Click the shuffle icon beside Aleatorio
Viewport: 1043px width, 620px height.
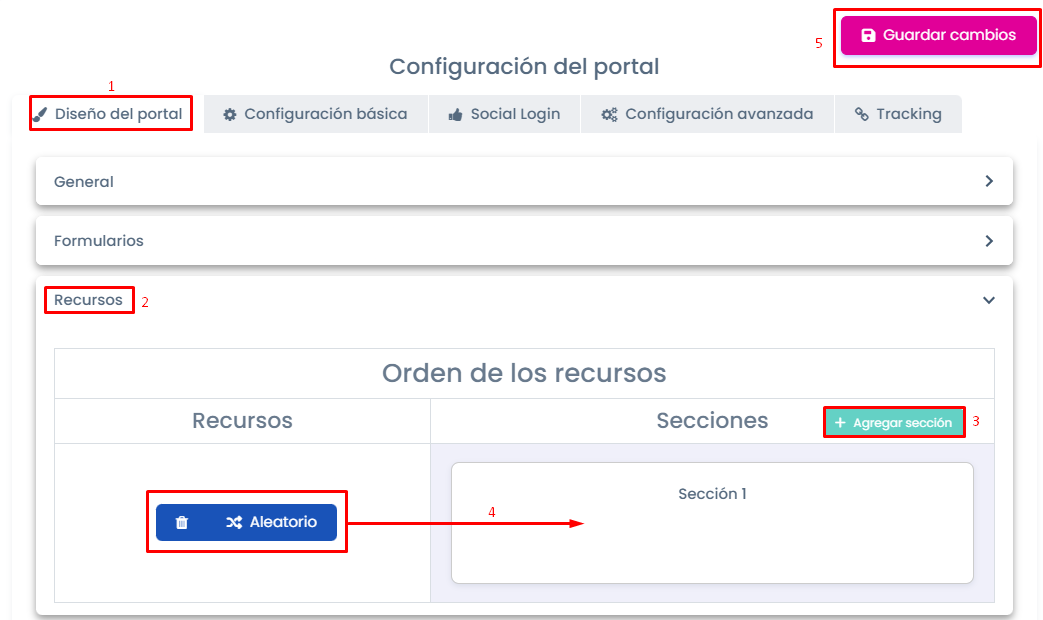coord(233,523)
